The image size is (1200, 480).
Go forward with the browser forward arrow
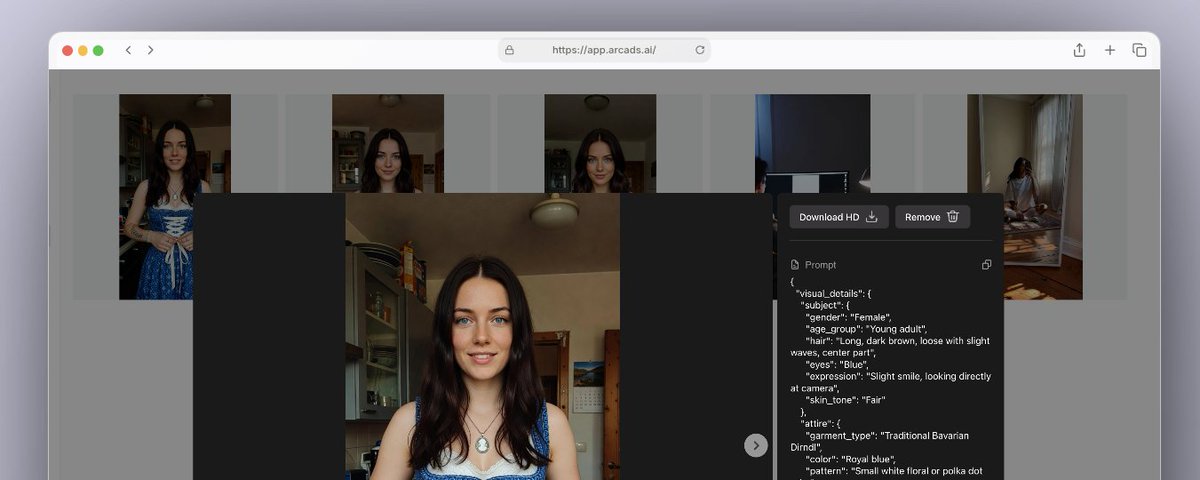click(150, 50)
